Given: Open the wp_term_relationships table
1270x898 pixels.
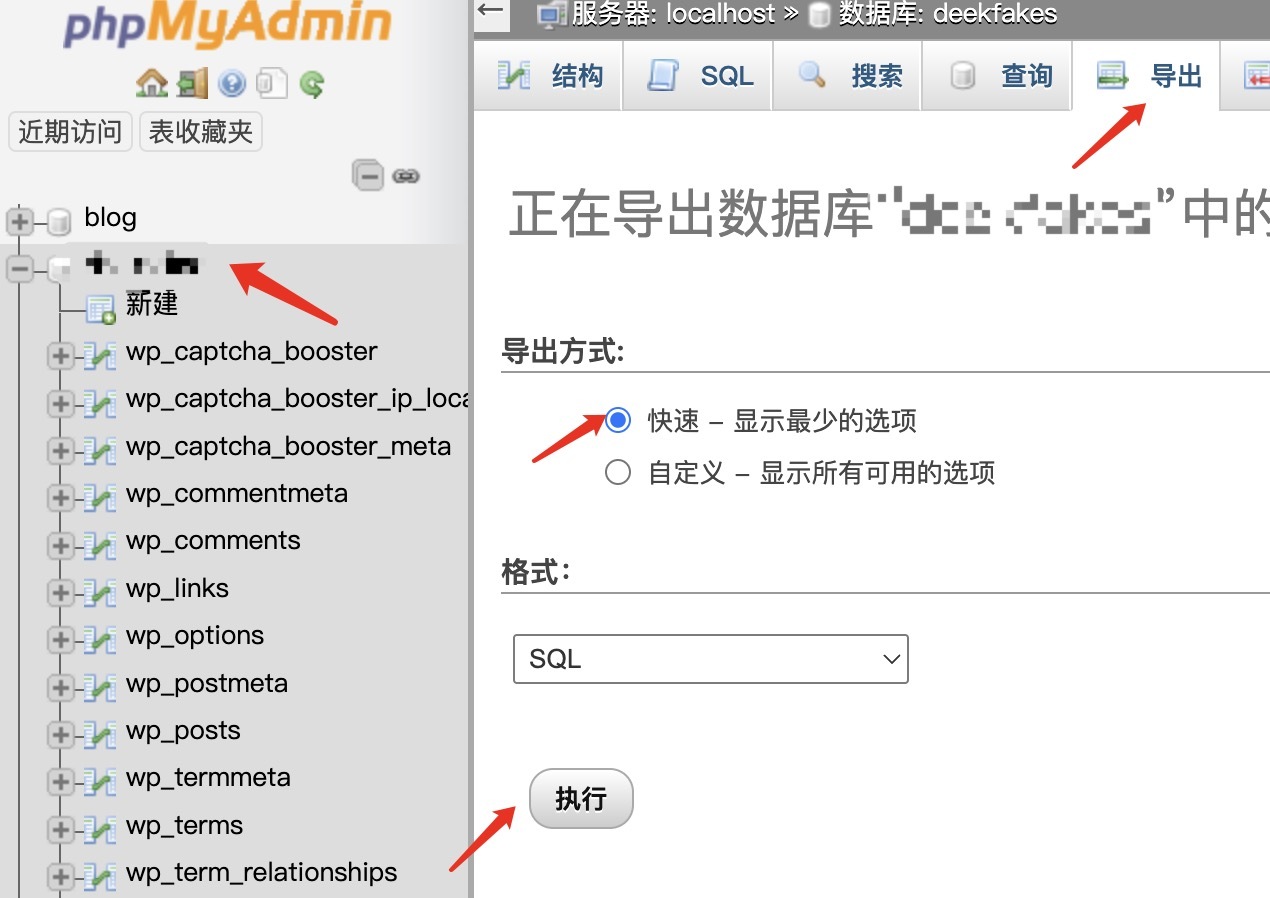Looking at the screenshot, I should pos(262,872).
